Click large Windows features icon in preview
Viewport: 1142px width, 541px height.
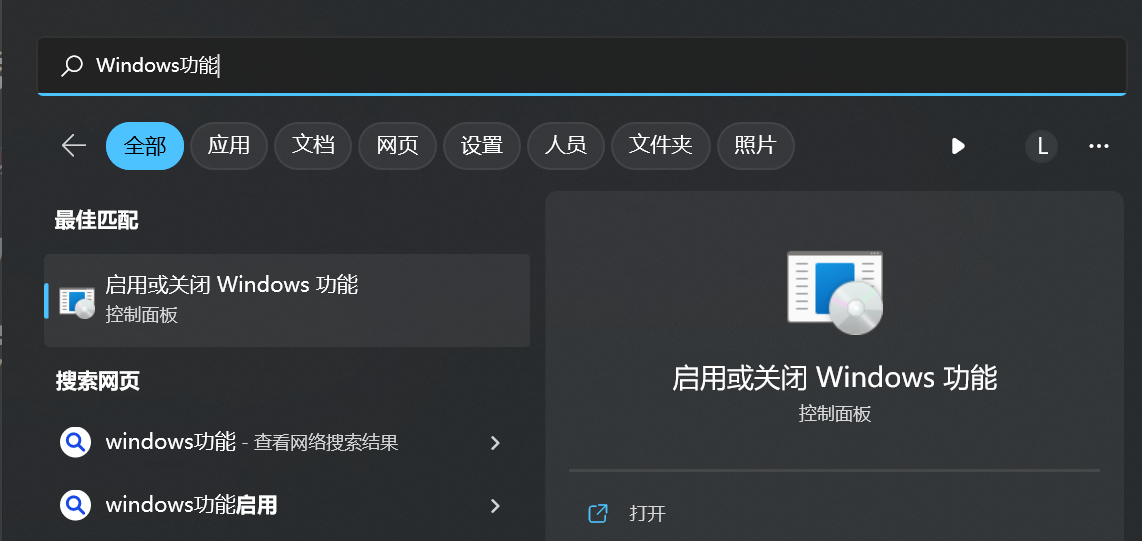tap(835, 293)
